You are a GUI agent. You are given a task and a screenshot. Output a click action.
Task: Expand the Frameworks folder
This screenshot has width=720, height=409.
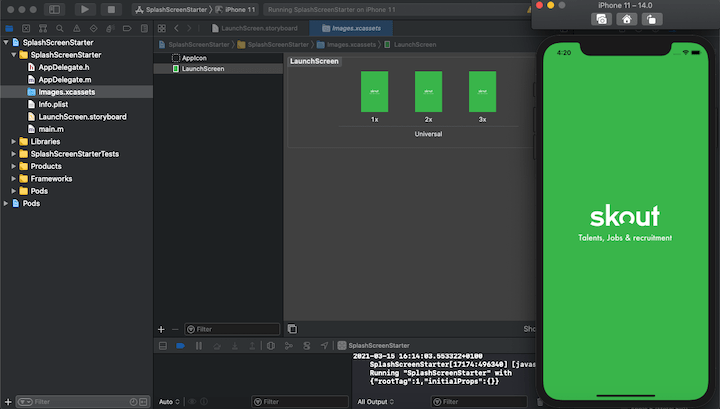[x=14, y=179]
